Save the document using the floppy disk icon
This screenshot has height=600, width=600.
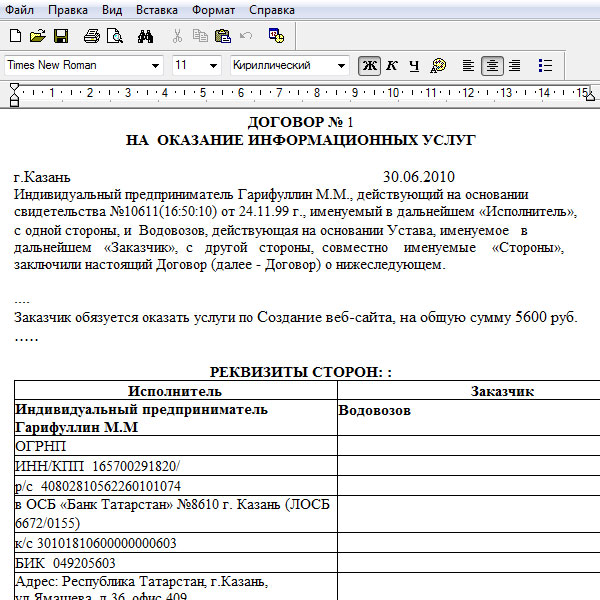tap(61, 36)
